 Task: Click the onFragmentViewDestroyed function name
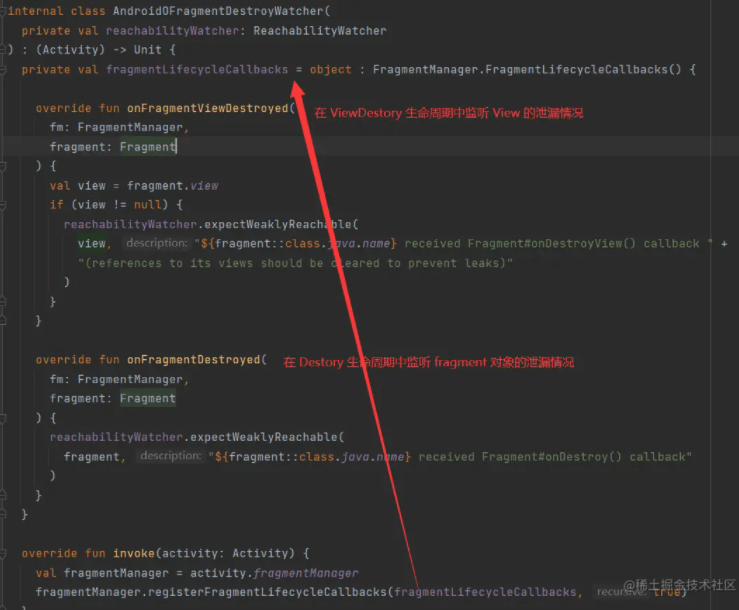pos(207,108)
